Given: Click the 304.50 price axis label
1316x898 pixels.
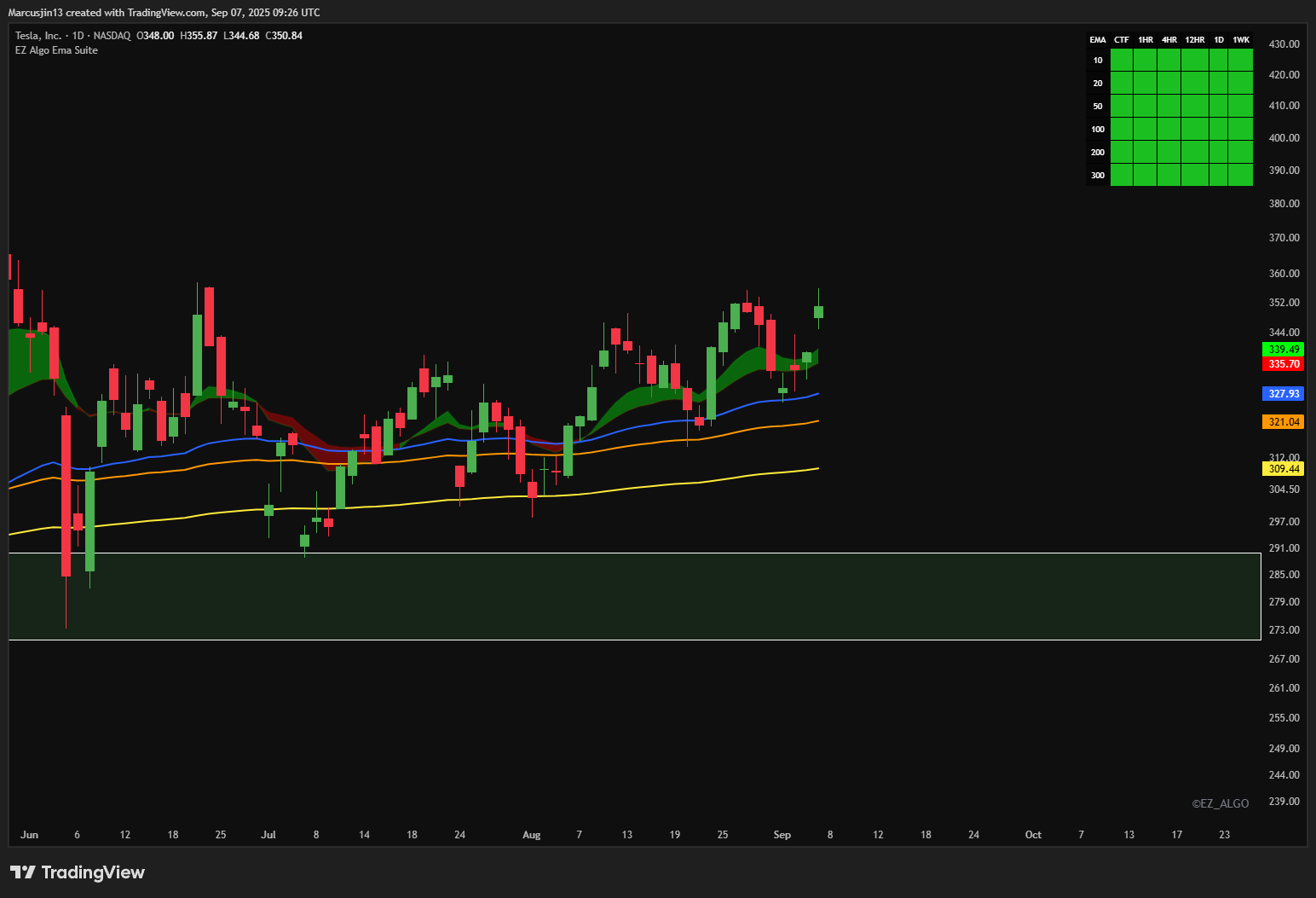Looking at the screenshot, I should click(x=1284, y=490).
